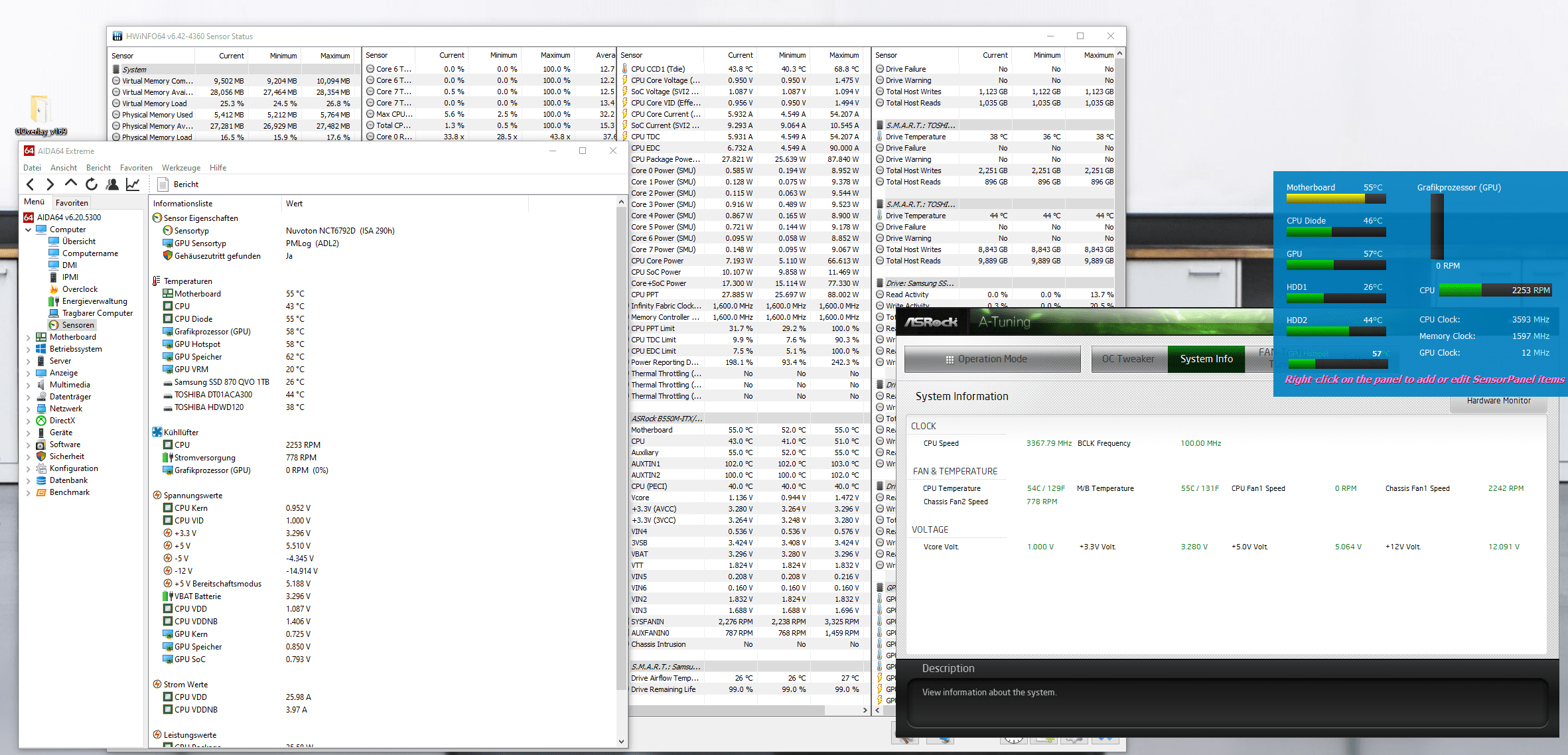Image resolution: width=1568 pixels, height=755 pixels.
Task: Click the Hardware Monitor button in A-Tuning
Action: (x=1498, y=401)
